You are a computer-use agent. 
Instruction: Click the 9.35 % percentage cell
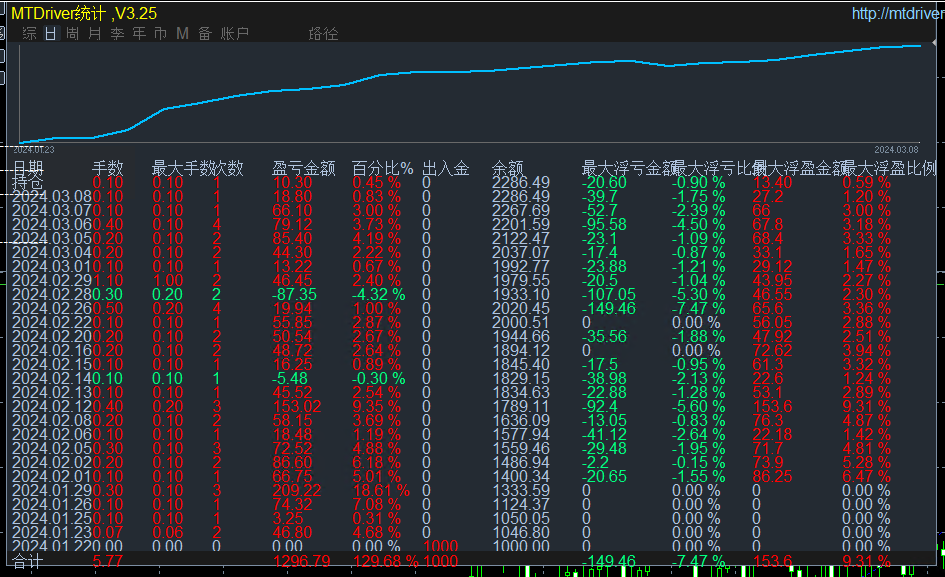[x=377, y=406]
